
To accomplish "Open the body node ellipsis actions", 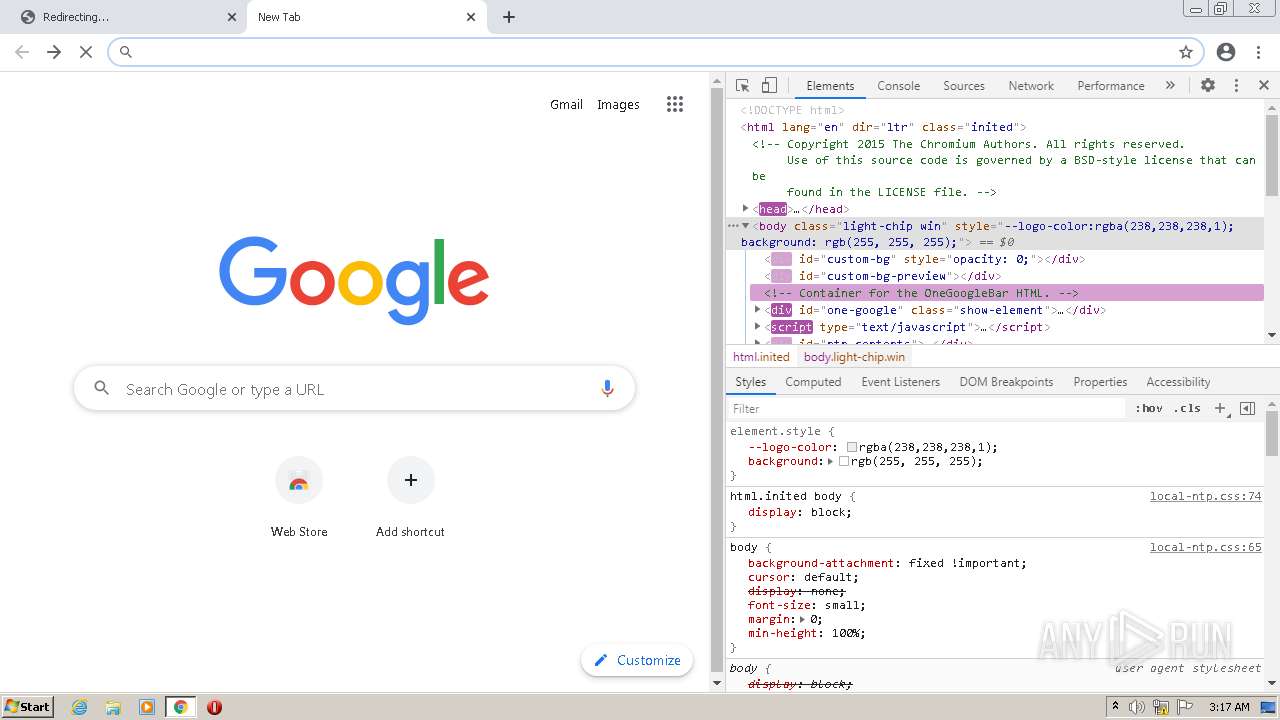I will (x=732, y=226).
